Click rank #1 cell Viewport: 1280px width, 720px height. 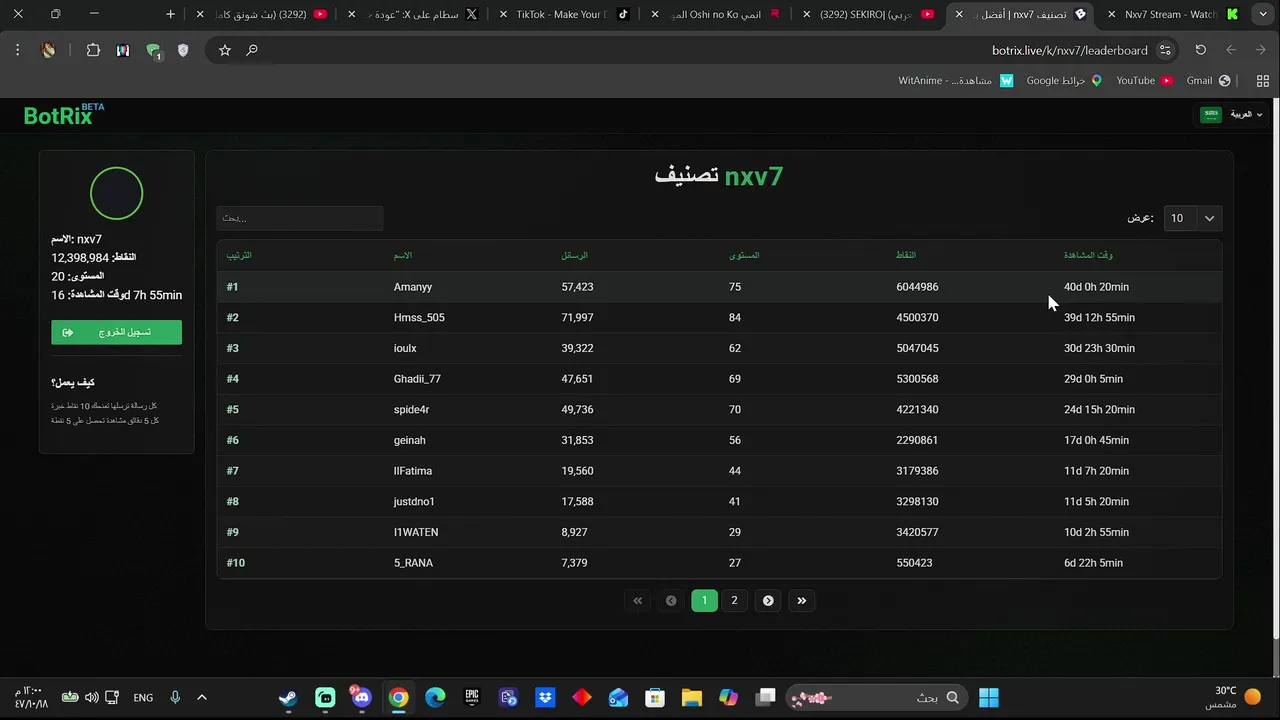(x=232, y=287)
